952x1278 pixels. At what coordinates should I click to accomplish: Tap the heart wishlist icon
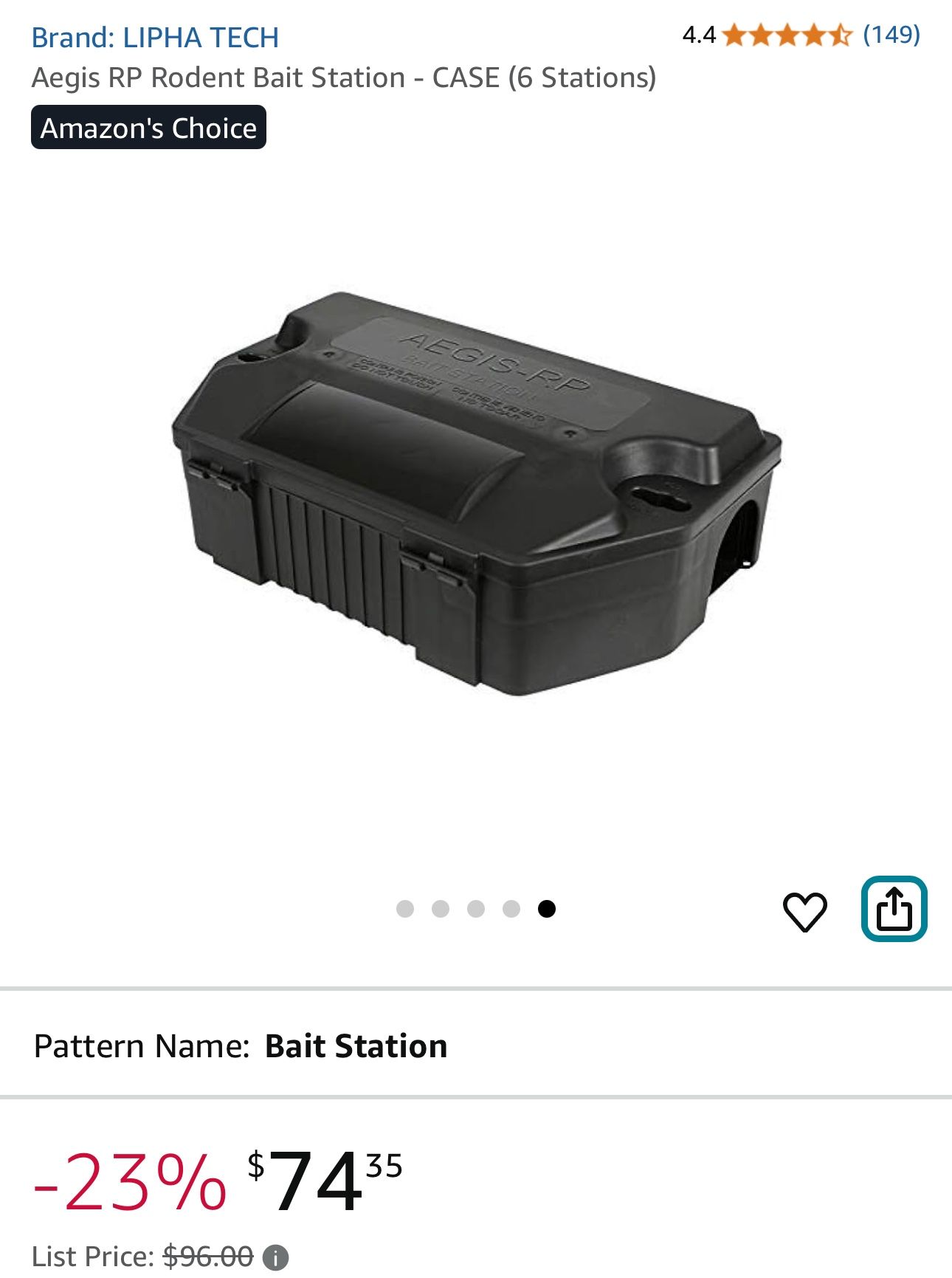coord(804,911)
